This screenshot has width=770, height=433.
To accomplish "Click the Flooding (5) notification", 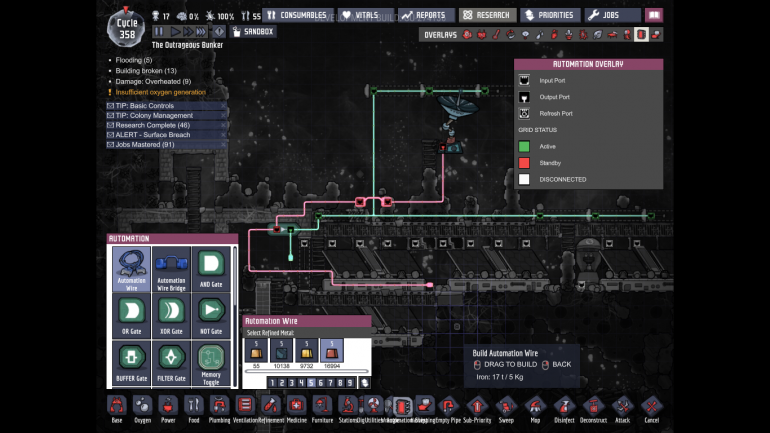I will [134, 60].
